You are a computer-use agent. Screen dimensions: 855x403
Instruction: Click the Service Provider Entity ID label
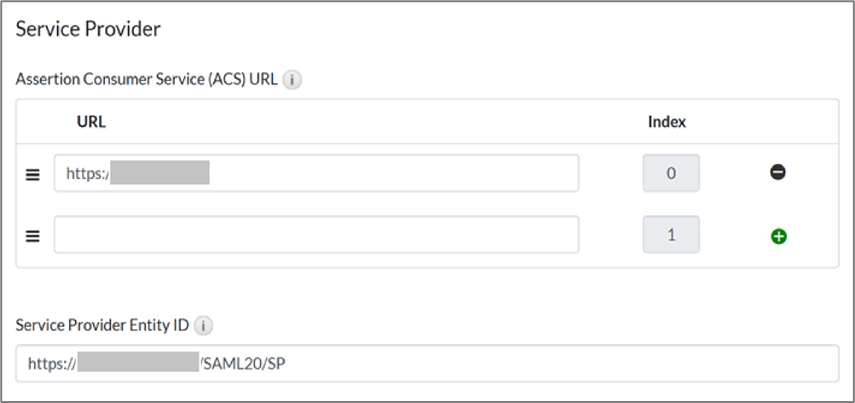tap(103, 325)
